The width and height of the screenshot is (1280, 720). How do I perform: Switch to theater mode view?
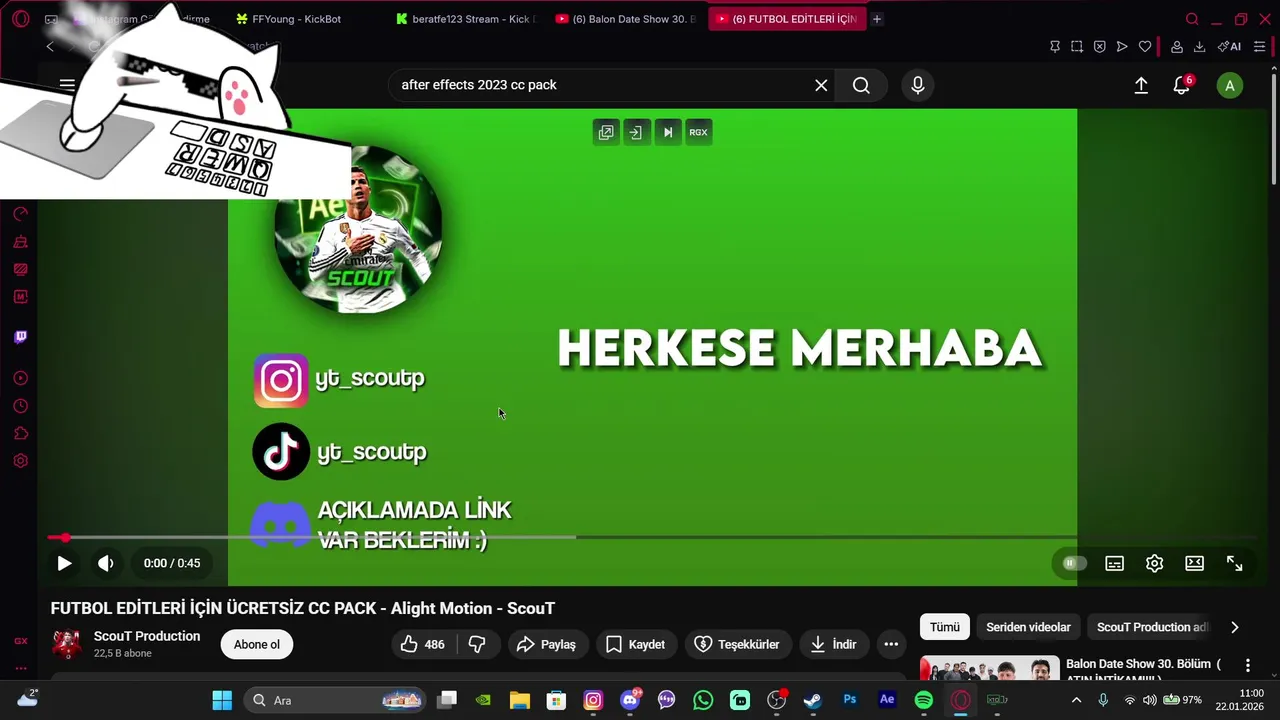(1194, 563)
